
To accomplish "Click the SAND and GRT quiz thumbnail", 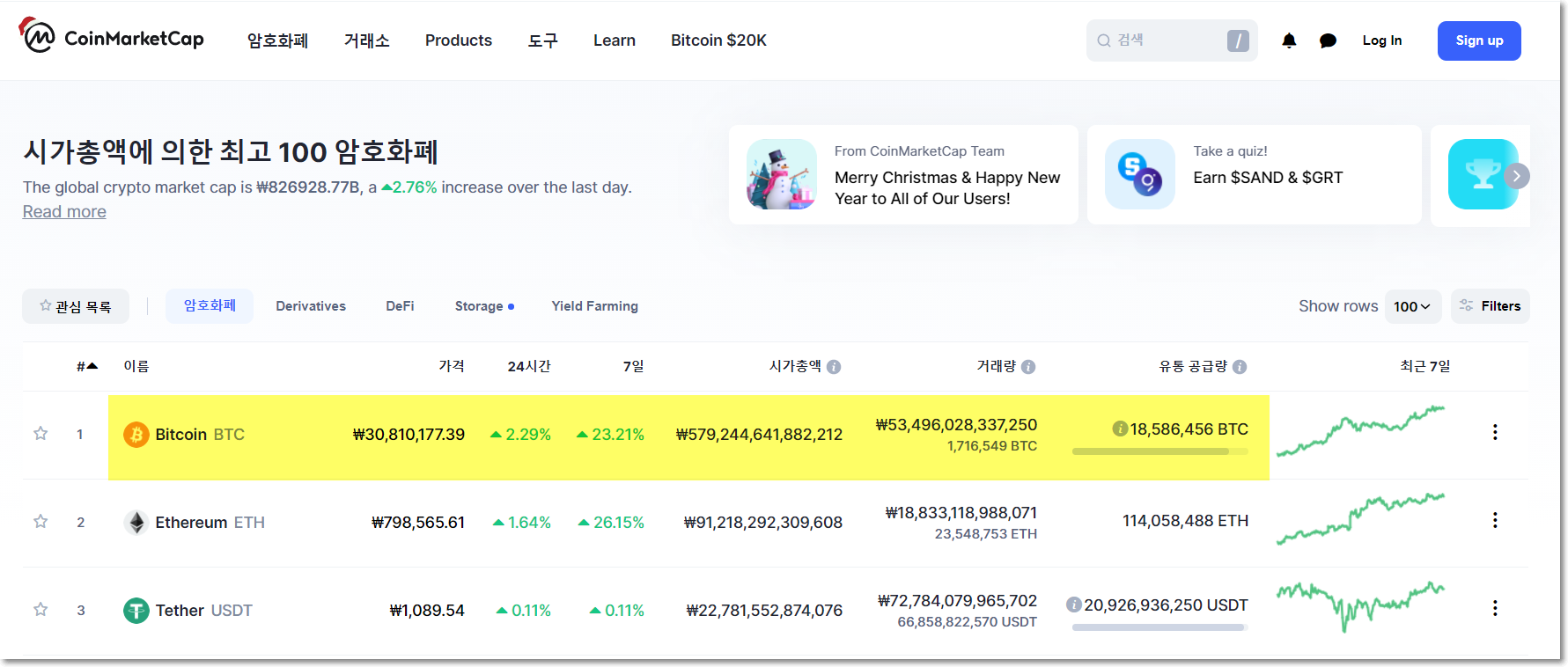I will pyautogui.click(x=1140, y=174).
